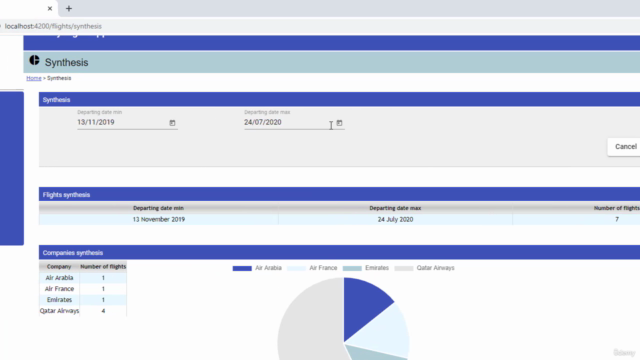Open a new browser tab
Image resolution: width=640 pixels, height=360 pixels.
click(69, 8)
